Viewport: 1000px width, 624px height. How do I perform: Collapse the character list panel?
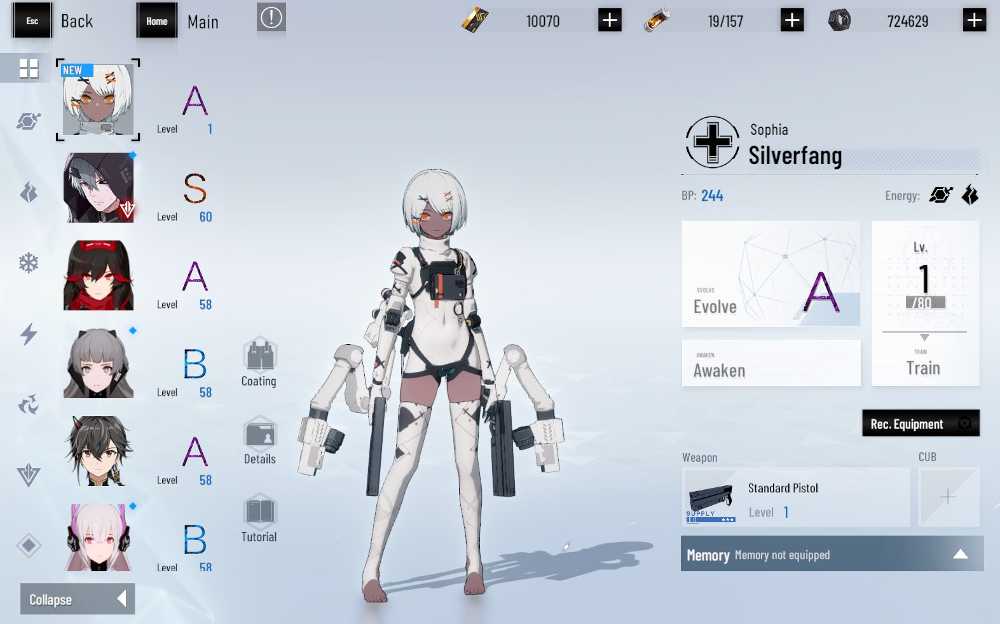78,598
